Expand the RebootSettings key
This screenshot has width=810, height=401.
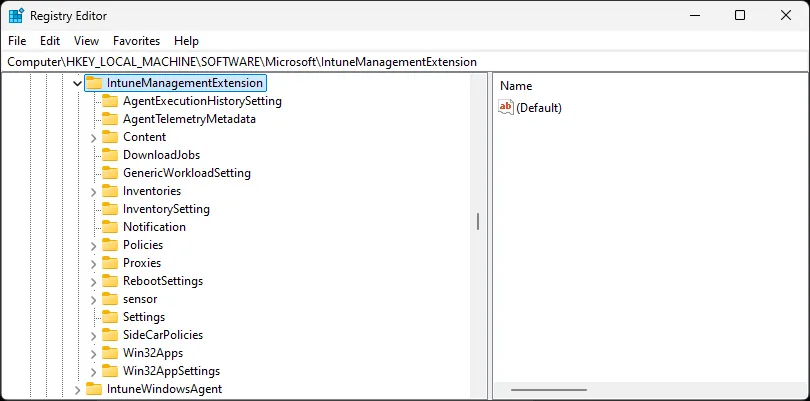tap(94, 282)
